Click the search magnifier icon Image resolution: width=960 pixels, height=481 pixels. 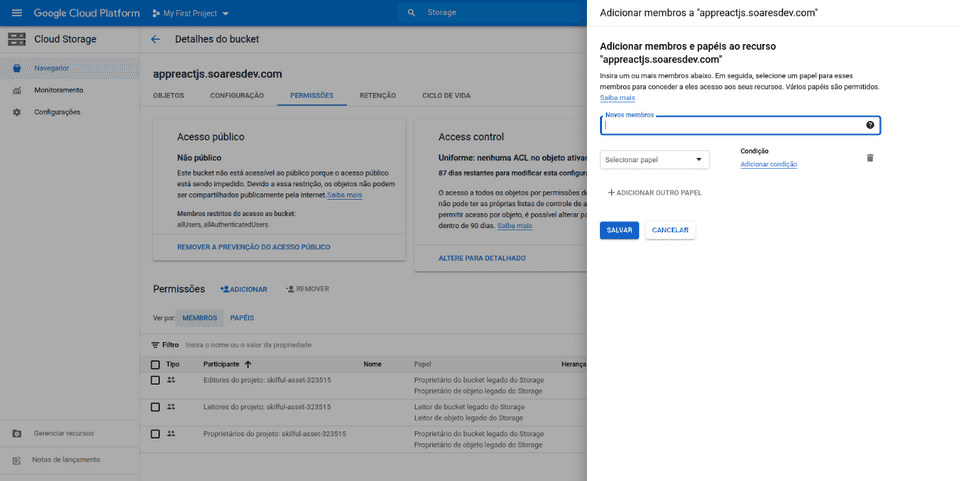coord(411,13)
